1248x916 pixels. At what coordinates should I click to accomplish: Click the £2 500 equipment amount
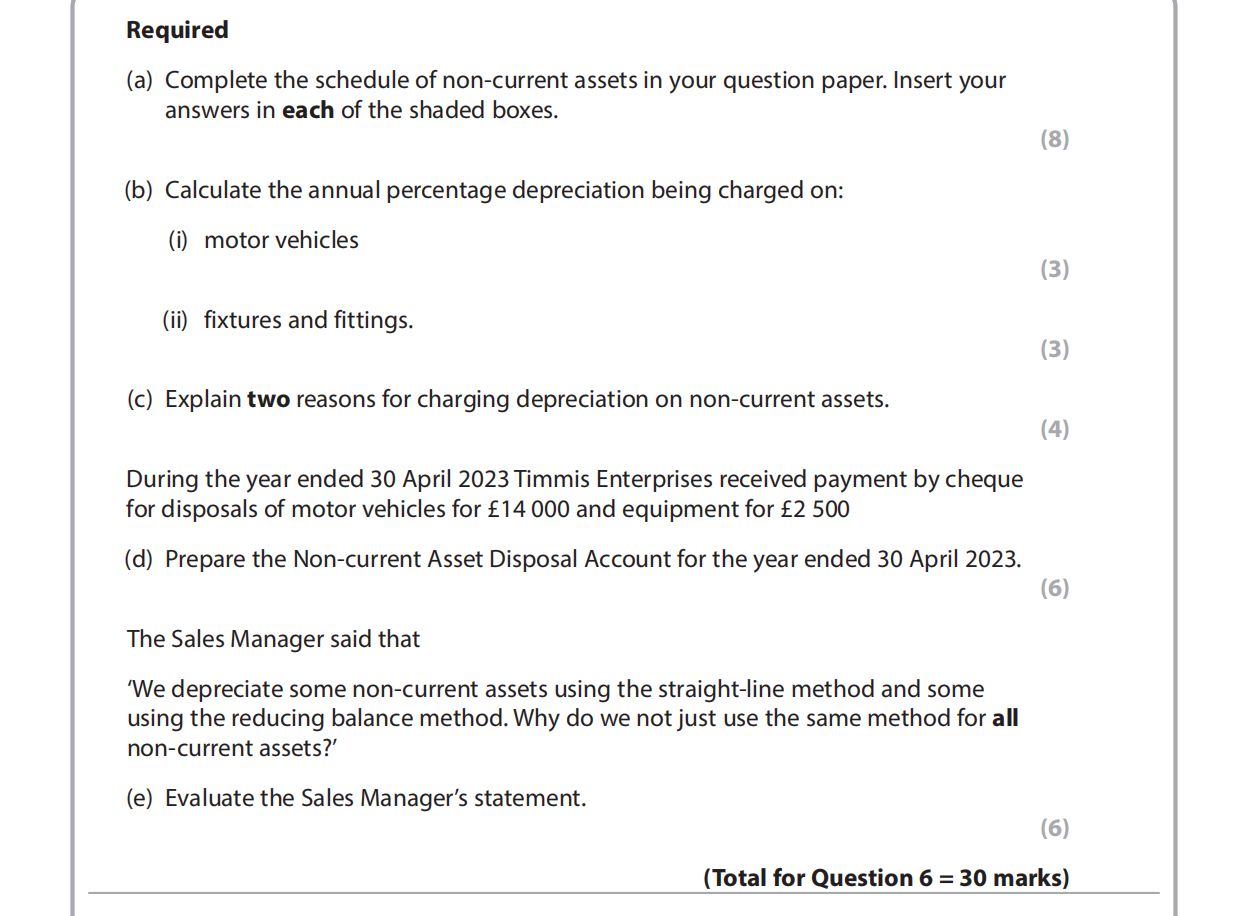(x=815, y=509)
